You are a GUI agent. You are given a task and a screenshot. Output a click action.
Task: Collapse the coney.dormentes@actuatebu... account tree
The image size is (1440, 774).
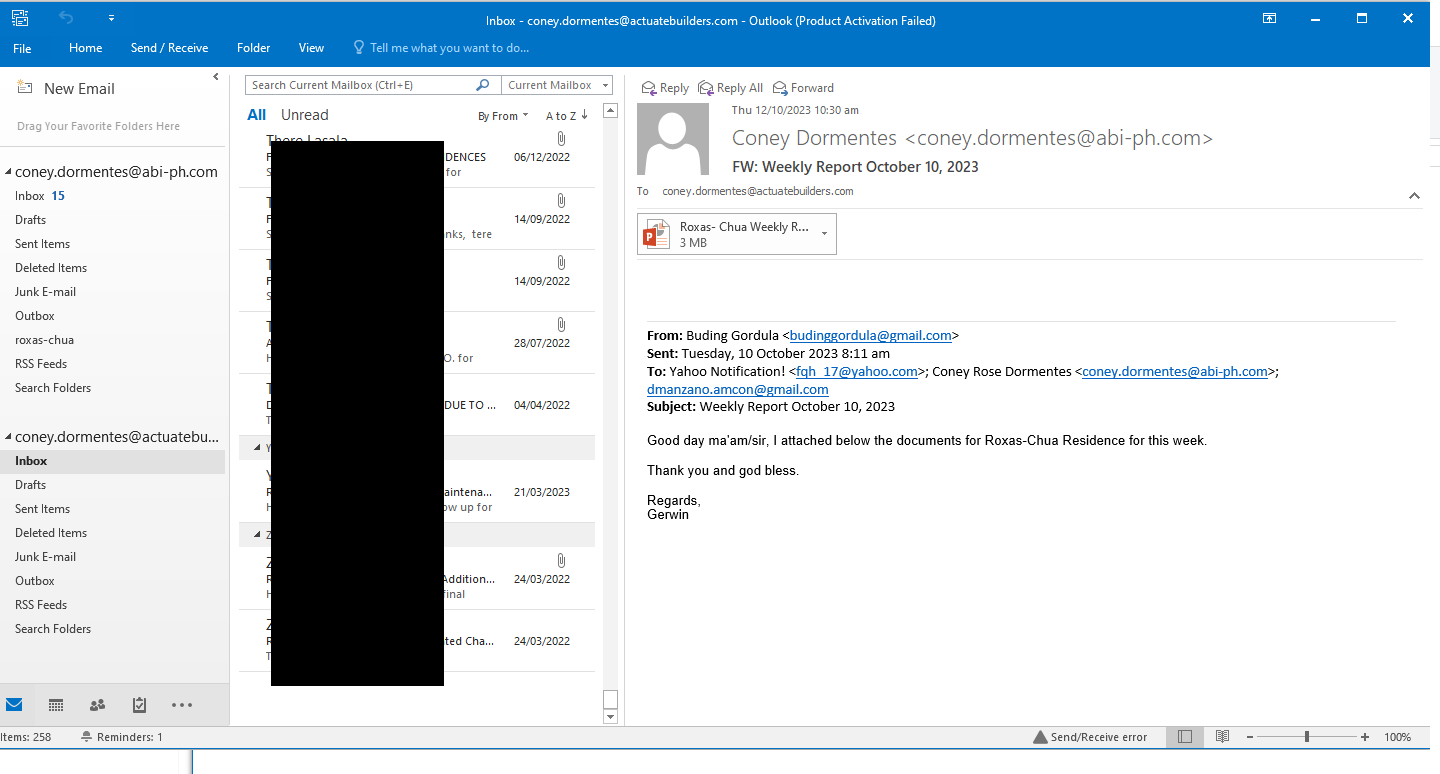click(x=8, y=437)
